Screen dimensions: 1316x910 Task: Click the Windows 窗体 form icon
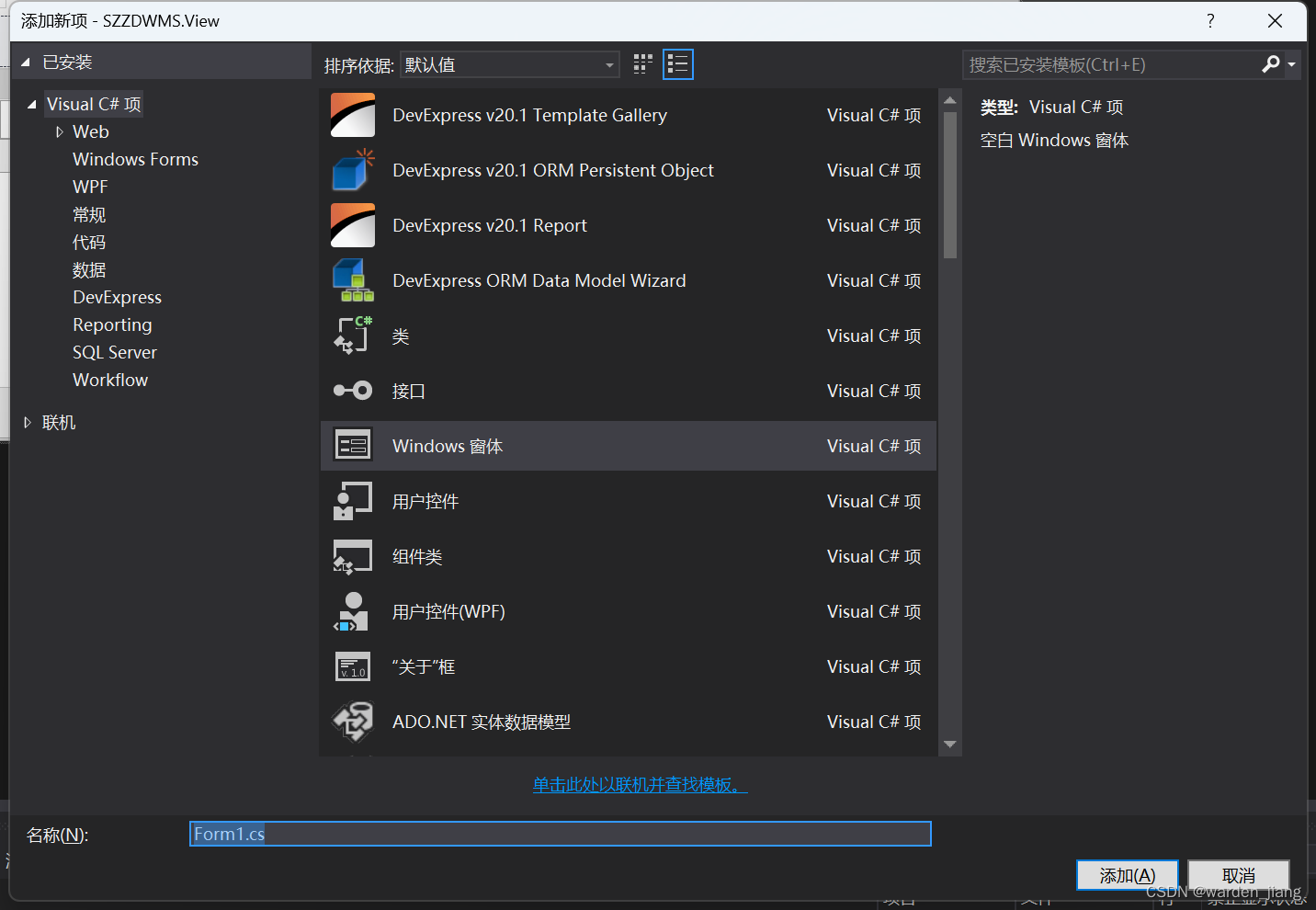click(x=353, y=446)
